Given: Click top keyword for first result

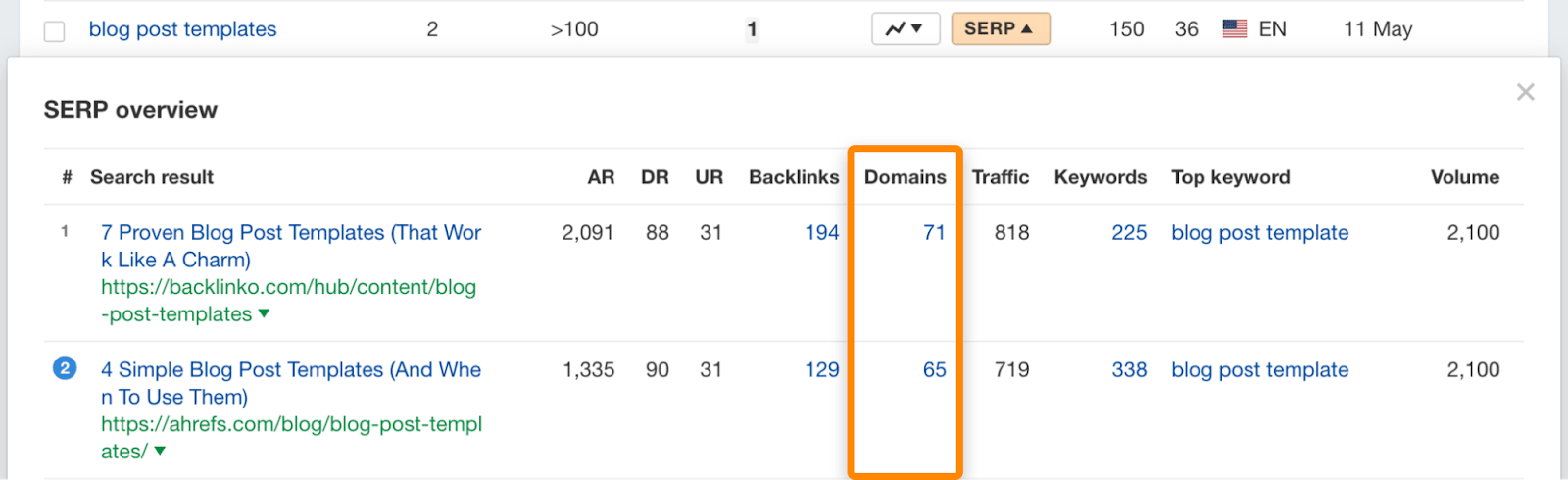Looking at the screenshot, I should [1259, 233].
